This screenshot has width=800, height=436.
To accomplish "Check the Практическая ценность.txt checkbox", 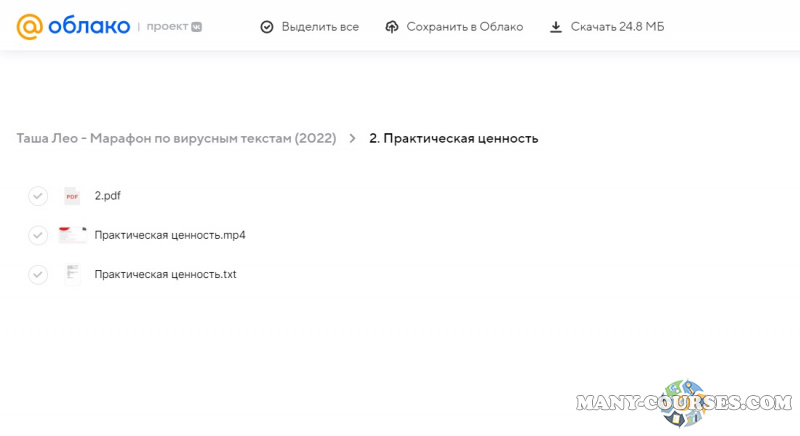I will coord(38,274).
